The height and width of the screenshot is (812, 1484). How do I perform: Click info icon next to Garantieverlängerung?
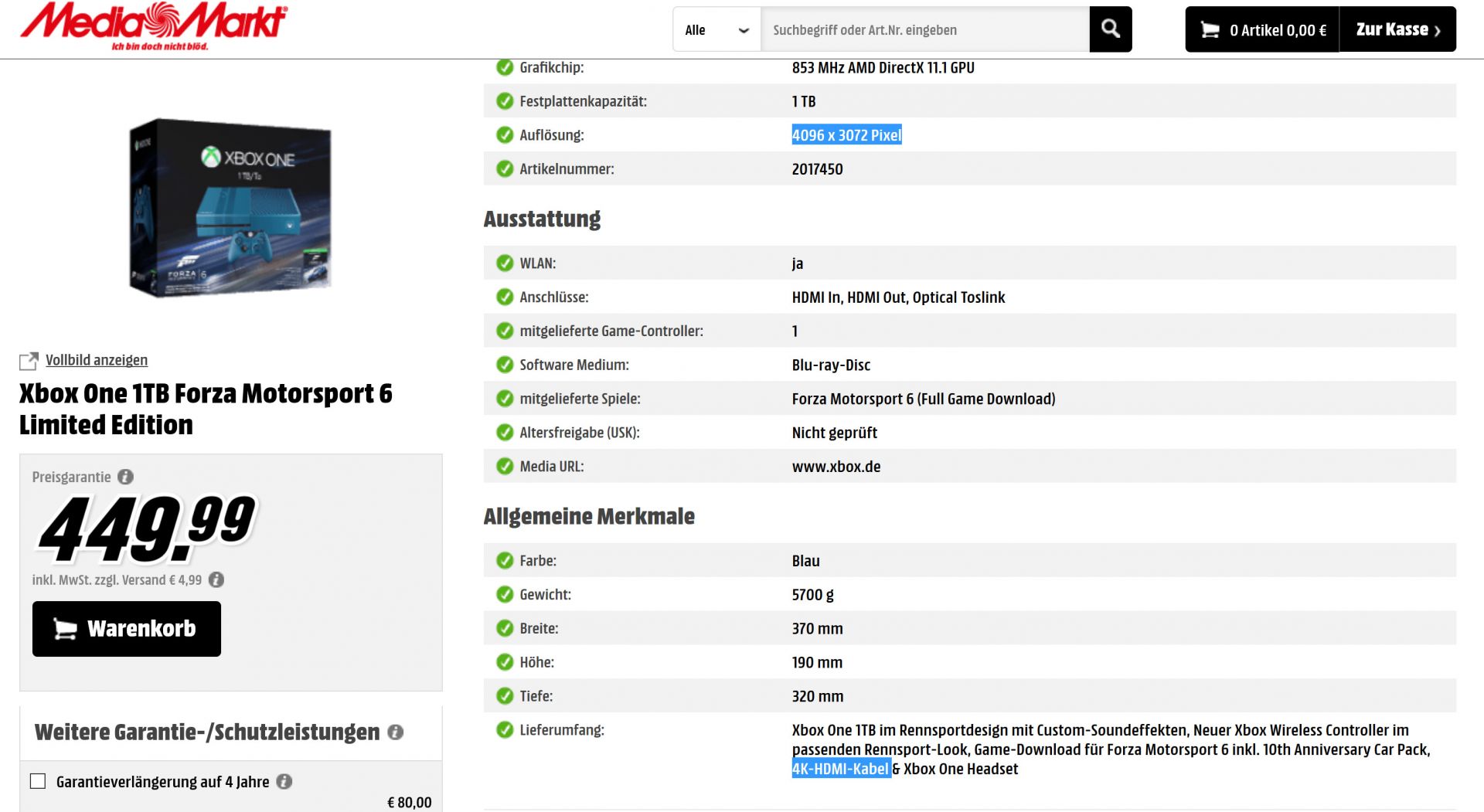(x=284, y=781)
